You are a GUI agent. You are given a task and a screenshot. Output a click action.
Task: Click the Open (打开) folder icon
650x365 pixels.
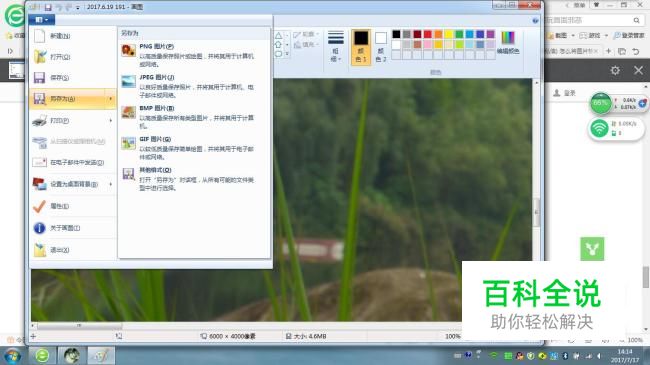tap(40, 56)
